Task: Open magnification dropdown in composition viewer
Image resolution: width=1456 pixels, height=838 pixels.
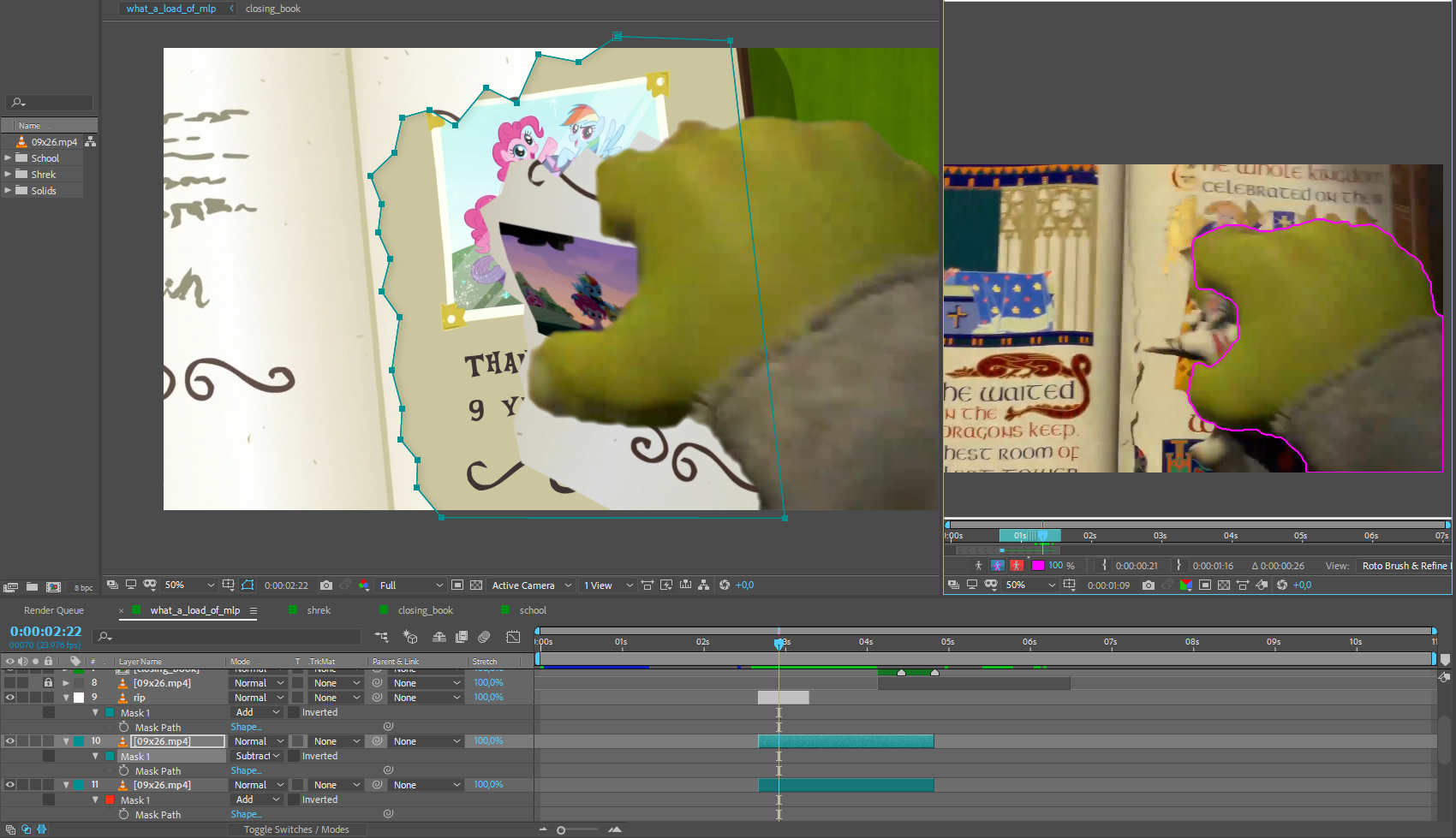Action: tap(189, 585)
